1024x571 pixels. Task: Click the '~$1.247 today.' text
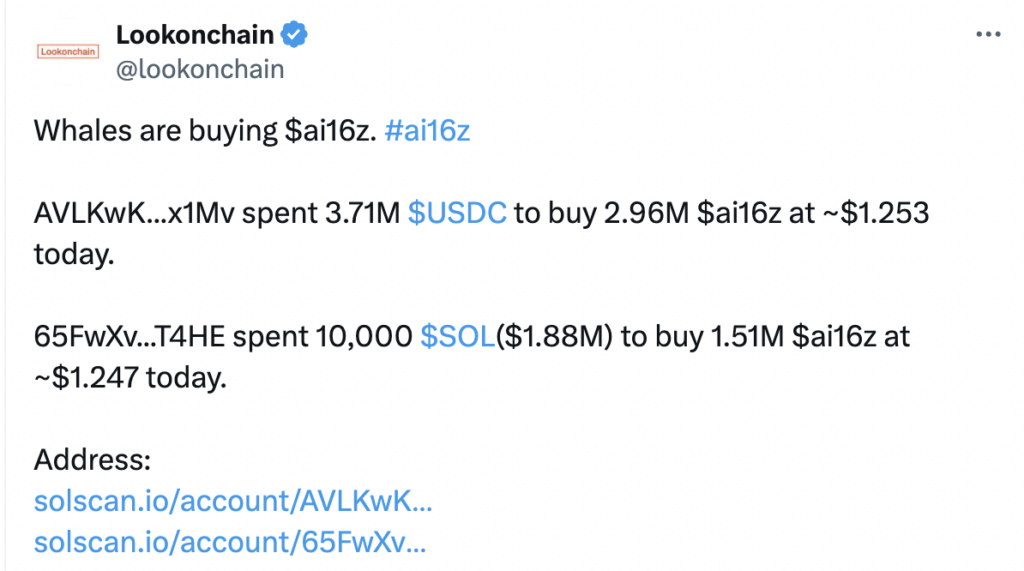[130, 378]
